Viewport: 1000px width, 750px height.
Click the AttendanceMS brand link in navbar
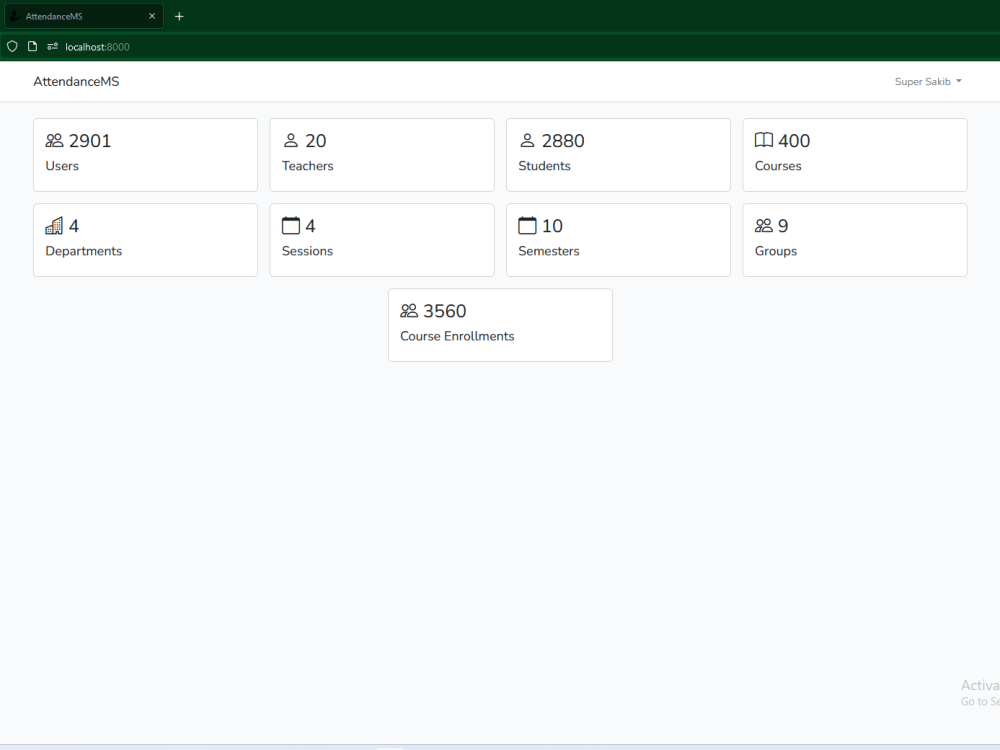coord(76,81)
